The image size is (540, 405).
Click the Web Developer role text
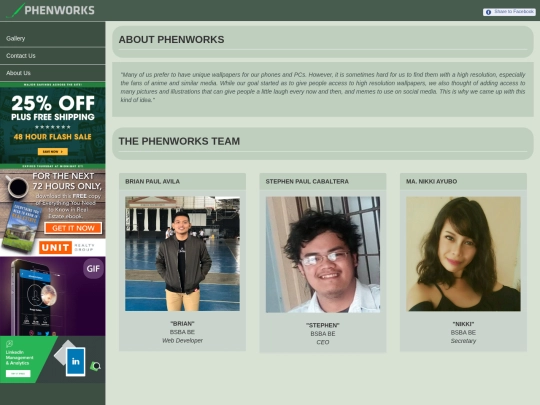[x=183, y=341]
